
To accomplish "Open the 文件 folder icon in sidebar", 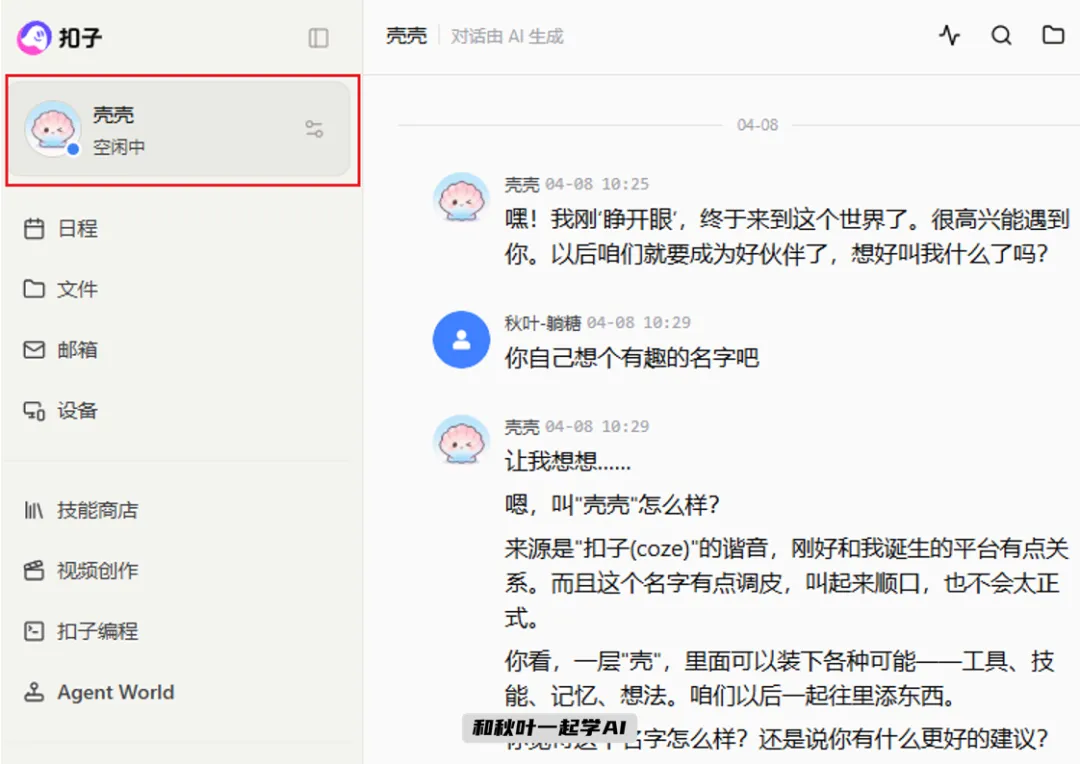I will click(x=34, y=289).
